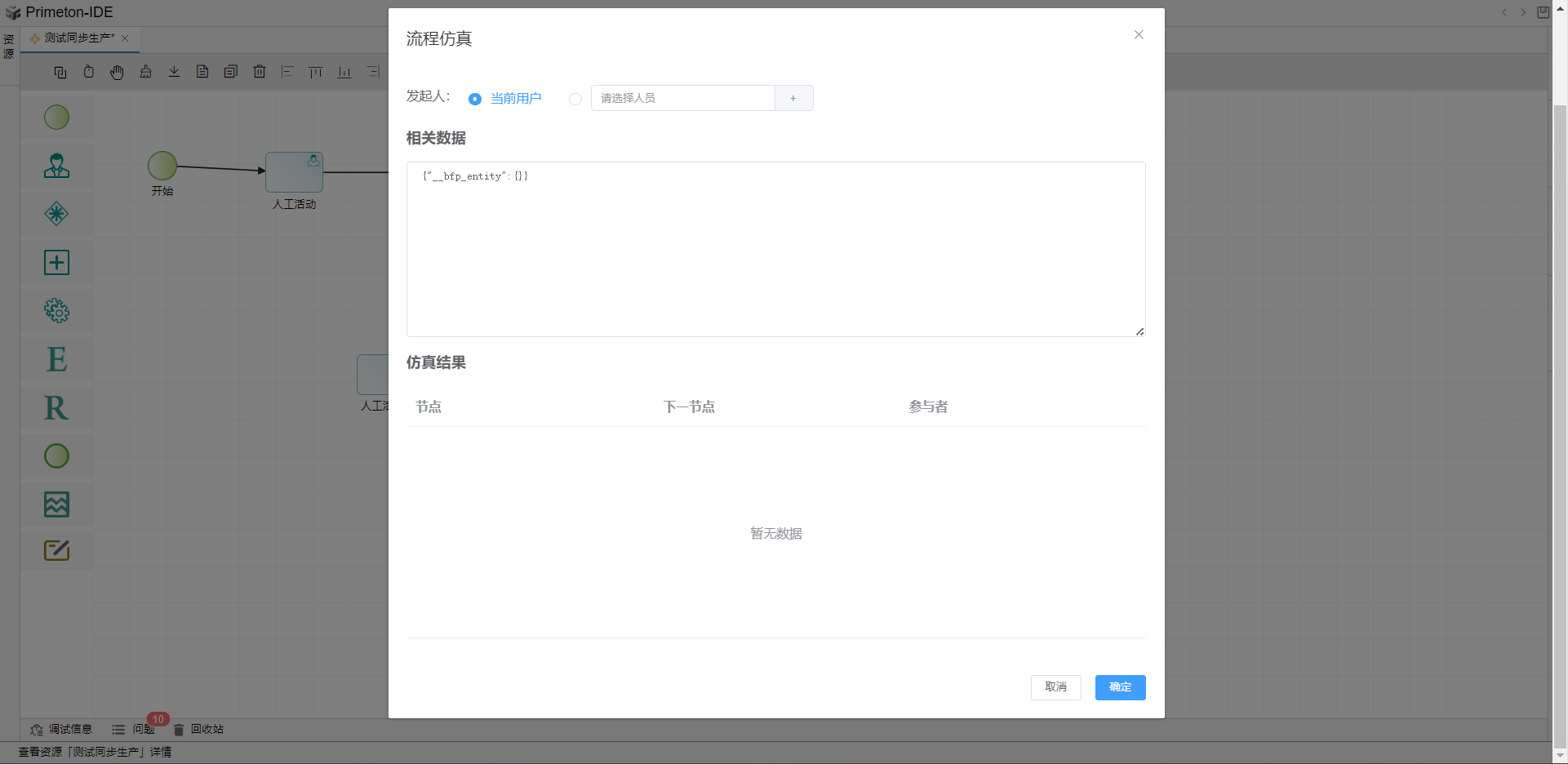Select the E node icon in palette
1568x764 pixels.
[x=56, y=359]
